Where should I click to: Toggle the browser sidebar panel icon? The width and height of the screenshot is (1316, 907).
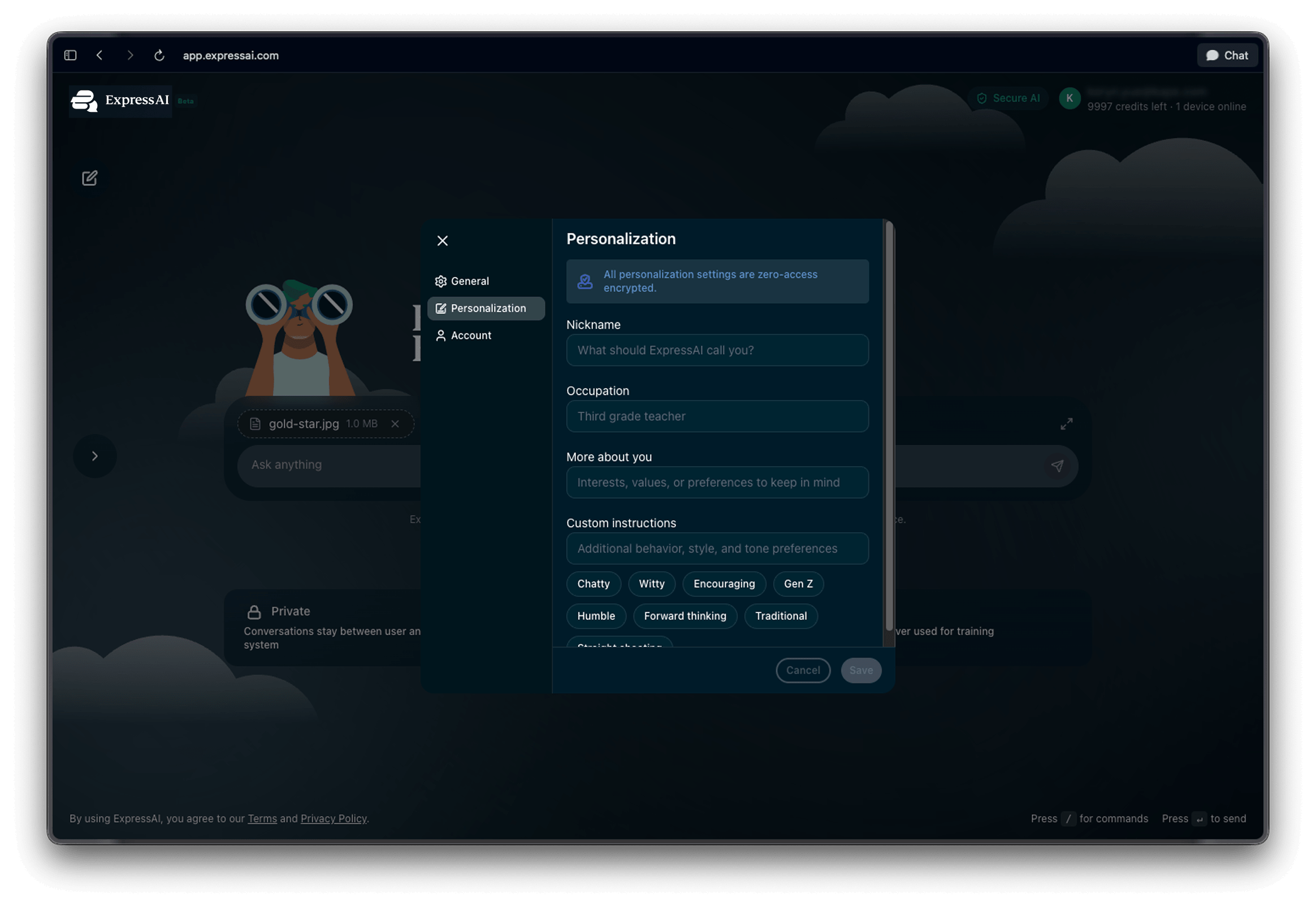click(x=71, y=55)
